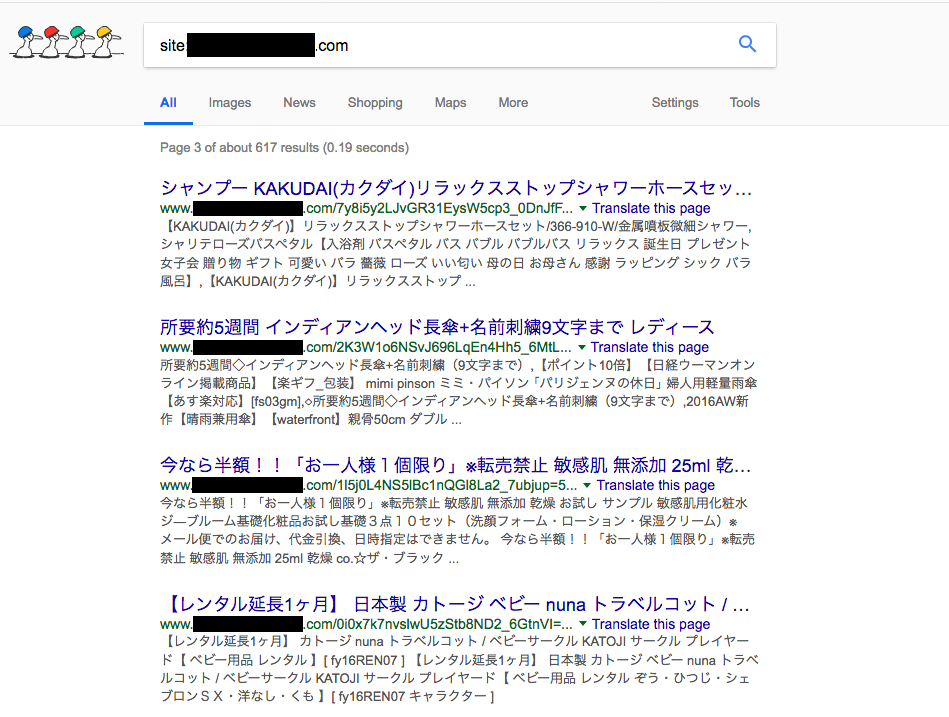This screenshot has width=949, height=717.
Task: Expand arrow beside KAKUDAI result URL
Action: click(x=583, y=208)
